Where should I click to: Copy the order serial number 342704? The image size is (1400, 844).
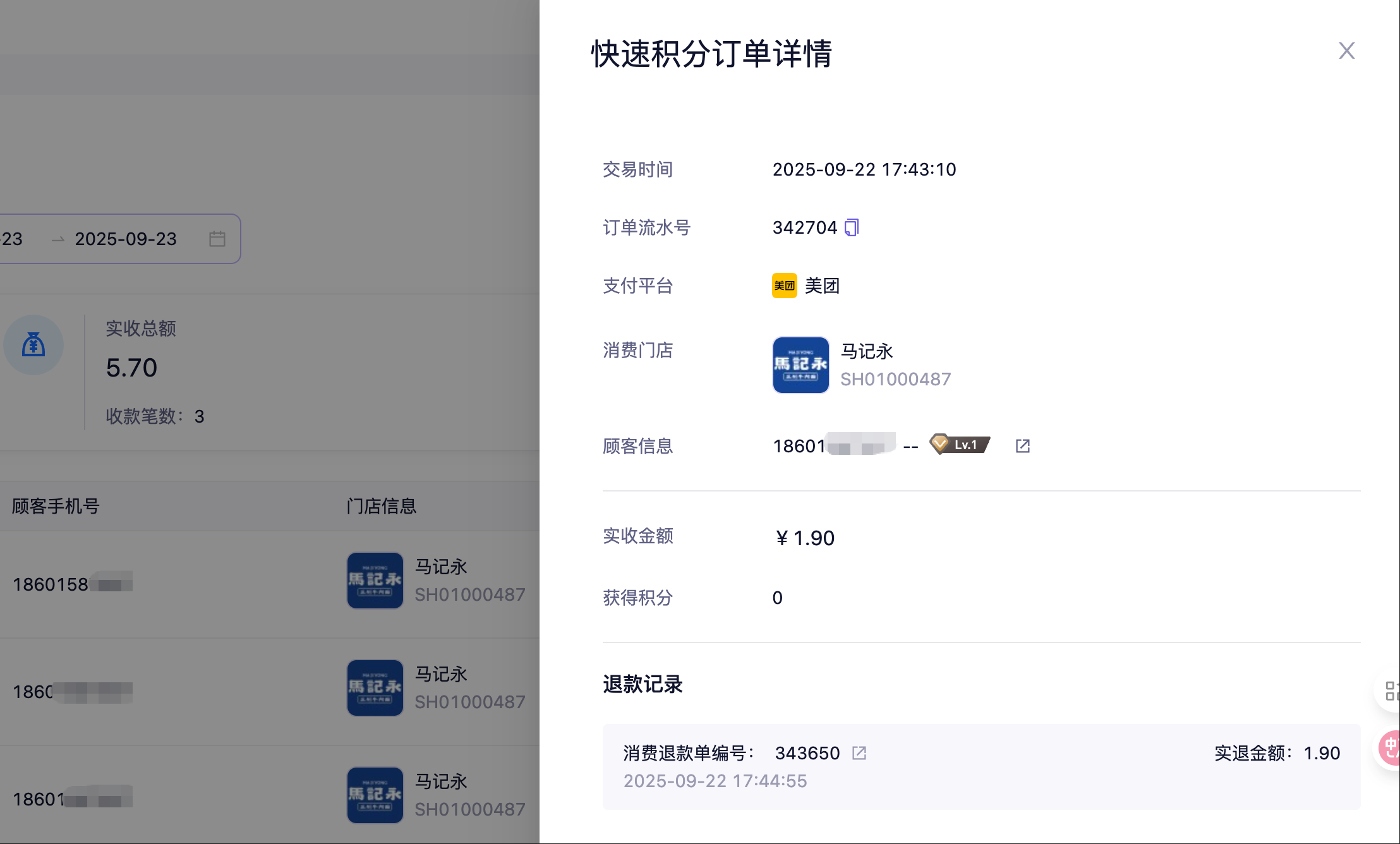[852, 227]
